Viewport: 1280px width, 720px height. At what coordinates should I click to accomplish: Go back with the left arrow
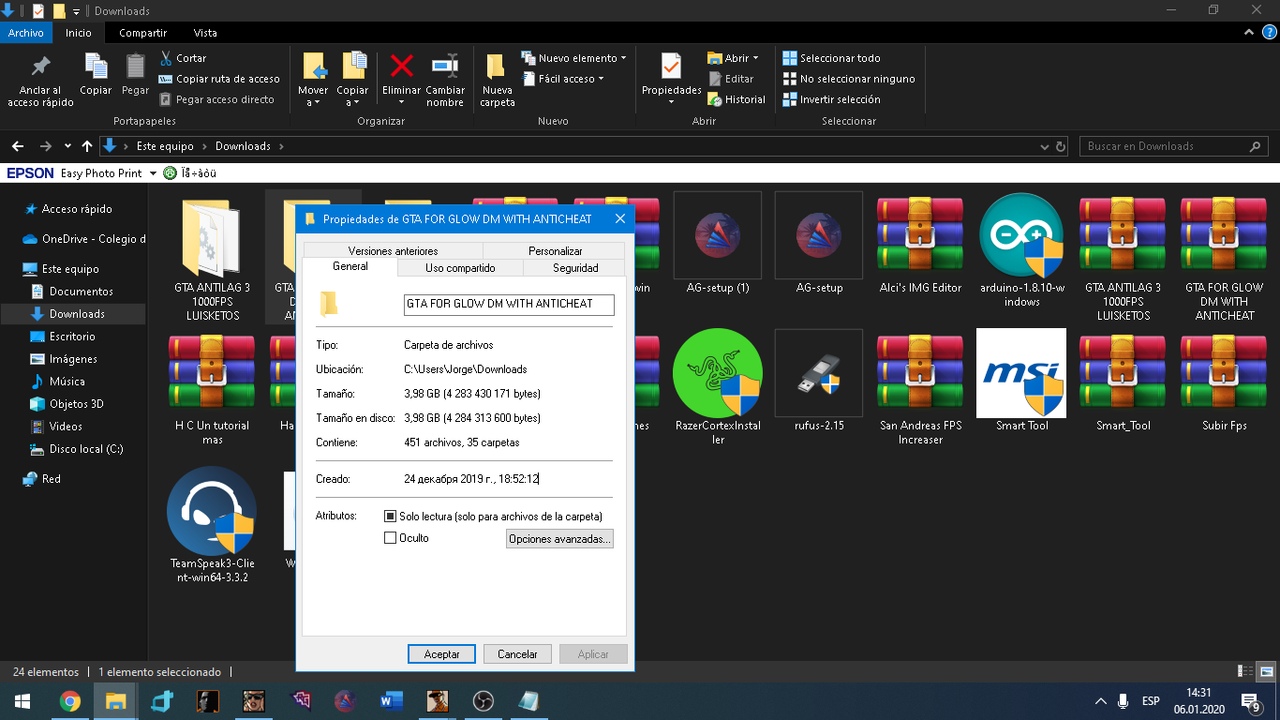click(x=18, y=146)
